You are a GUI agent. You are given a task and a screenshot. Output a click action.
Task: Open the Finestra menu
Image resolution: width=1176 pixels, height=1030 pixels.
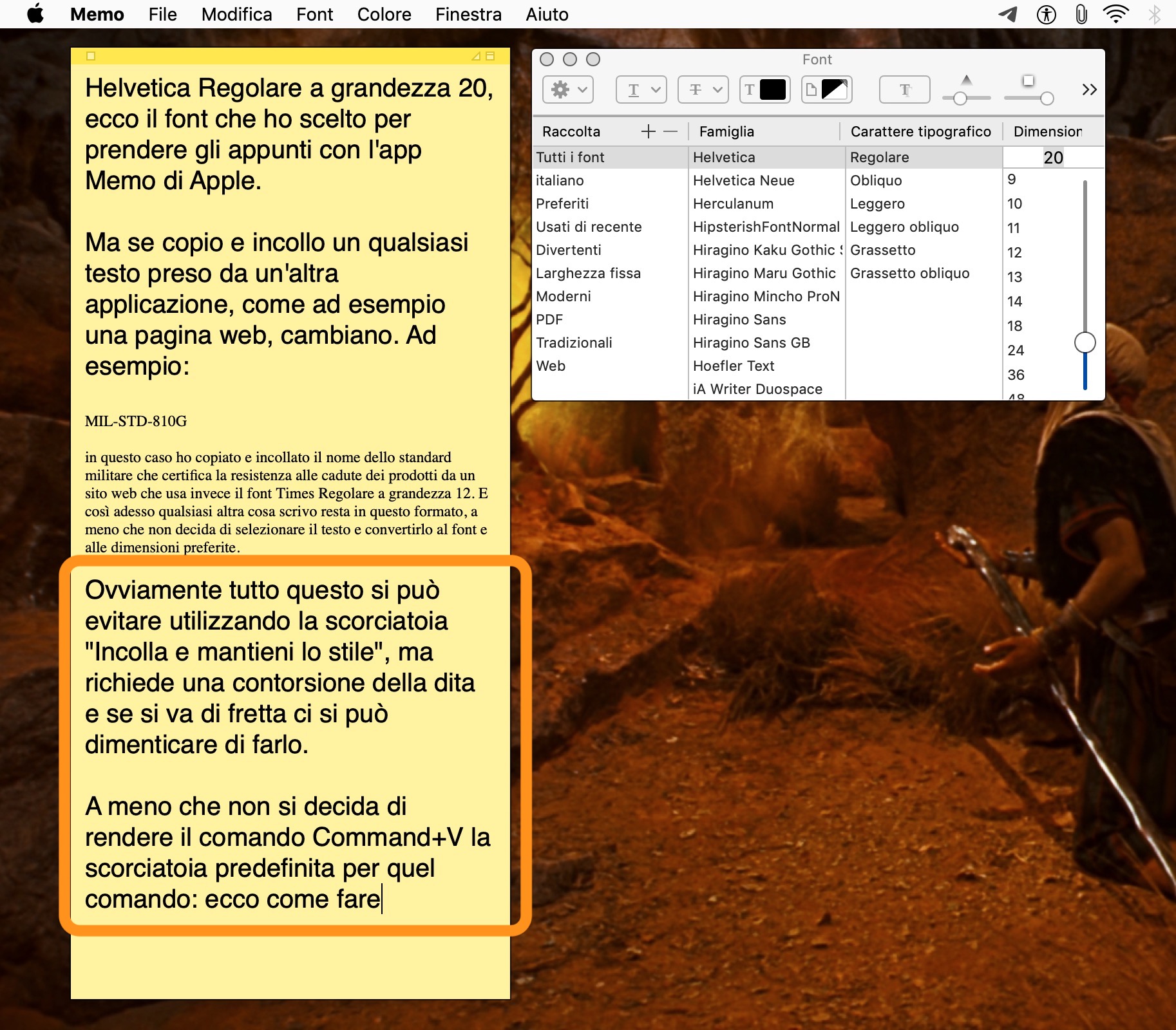(468, 14)
